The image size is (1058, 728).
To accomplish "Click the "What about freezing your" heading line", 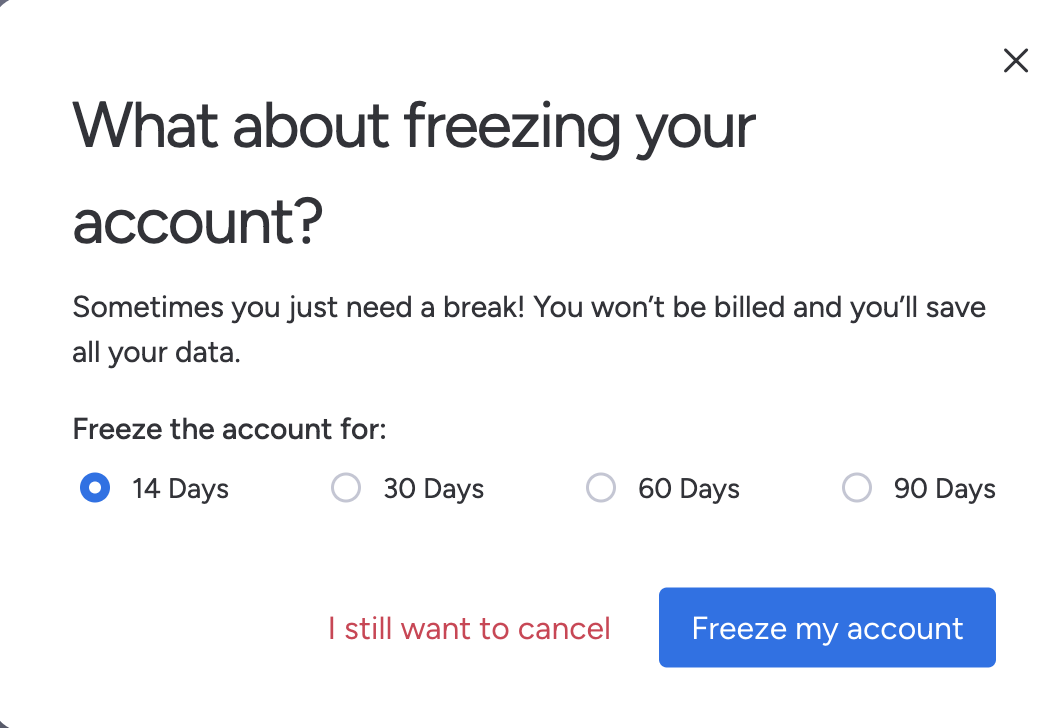I will tap(414, 126).
